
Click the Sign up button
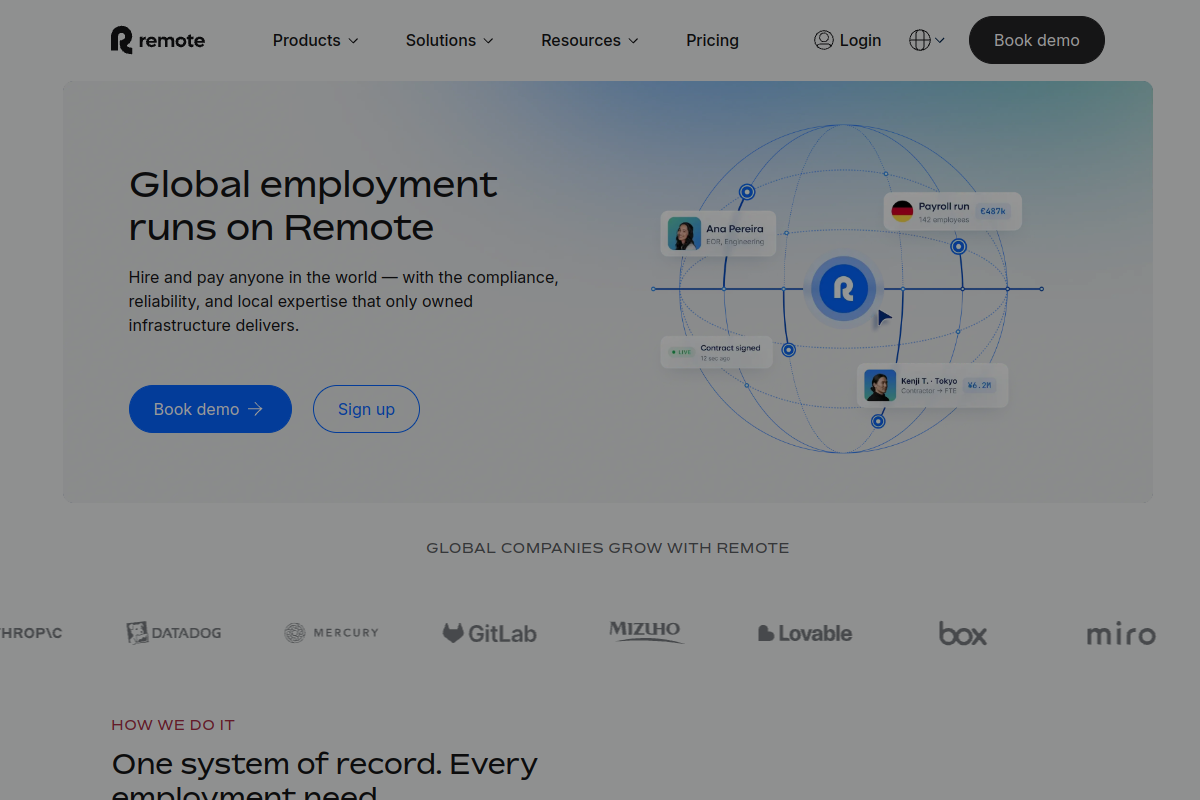pyautogui.click(x=366, y=409)
